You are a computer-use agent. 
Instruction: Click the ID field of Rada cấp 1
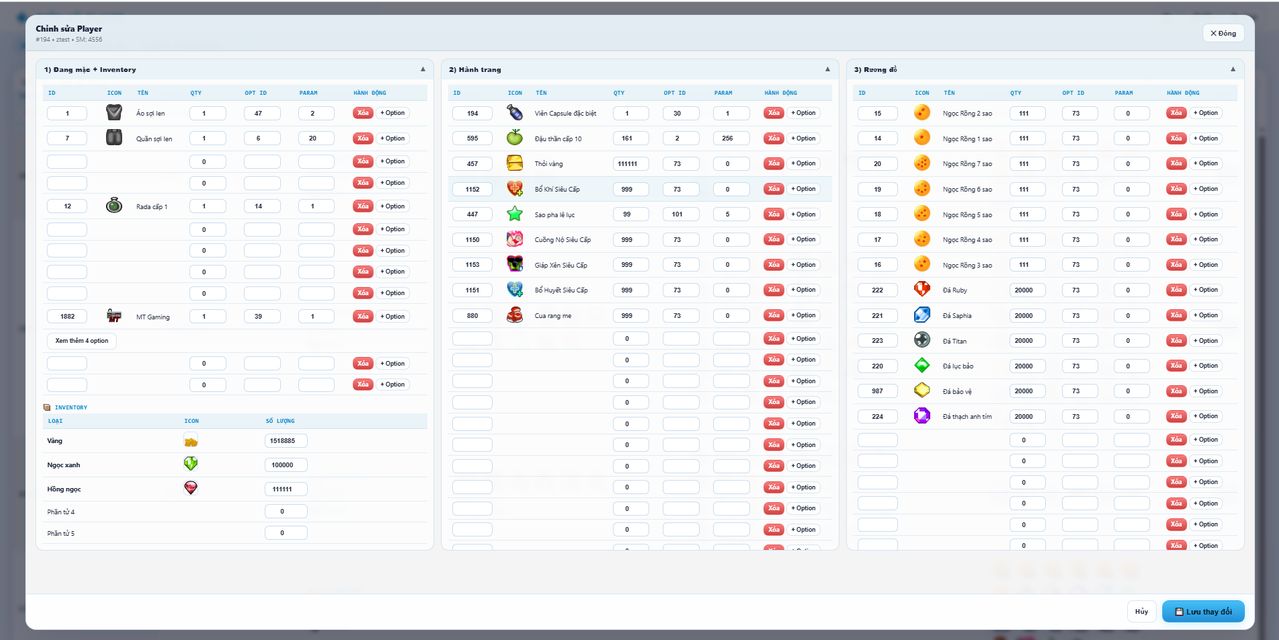[67, 206]
